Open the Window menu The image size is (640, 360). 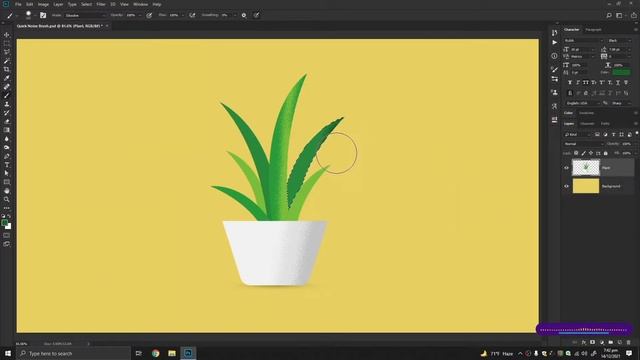[x=140, y=4]
